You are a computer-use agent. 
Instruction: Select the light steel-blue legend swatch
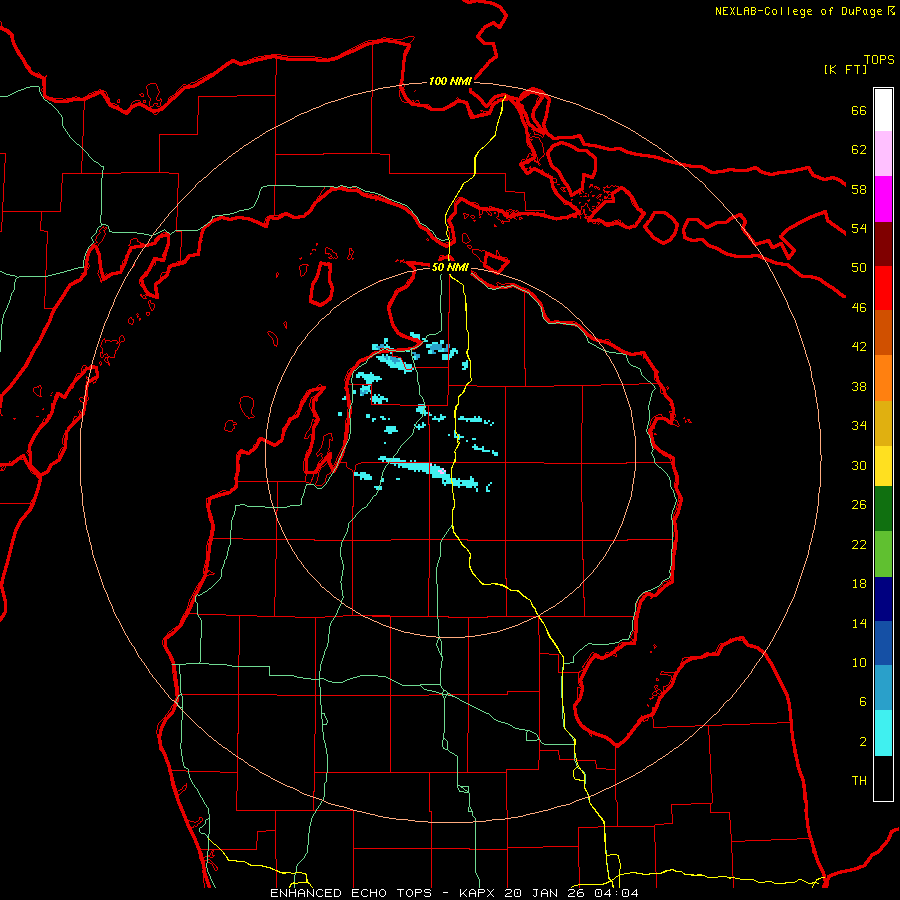(x=883, y=688)
